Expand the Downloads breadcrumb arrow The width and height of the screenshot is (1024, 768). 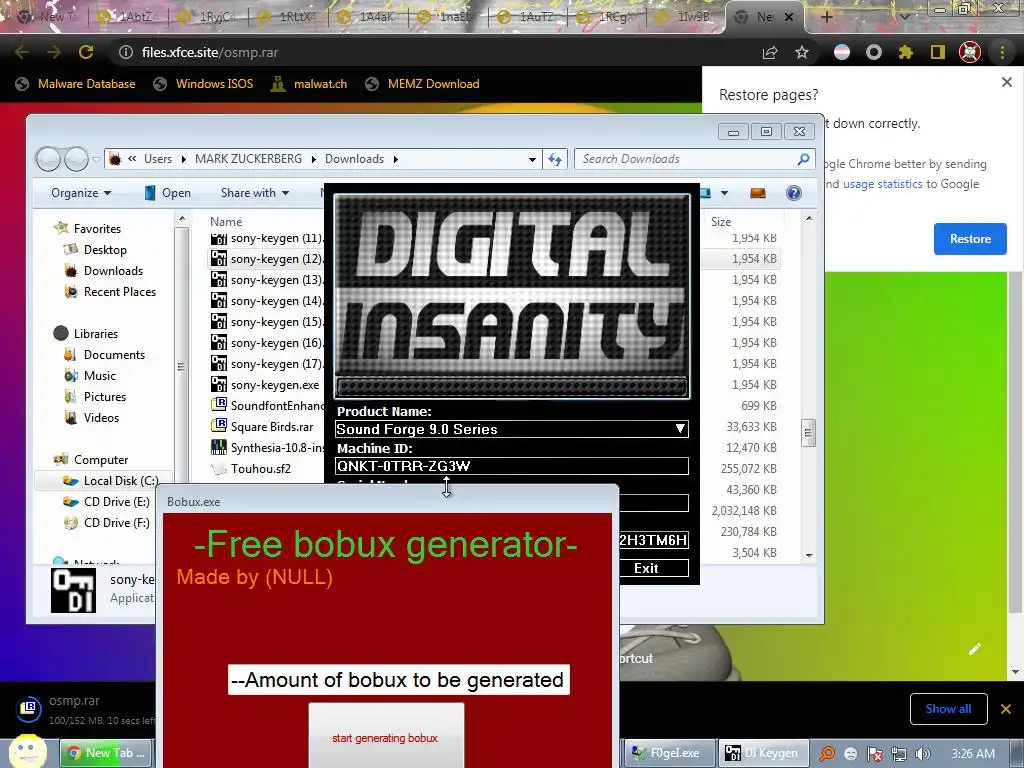[395, 159]
